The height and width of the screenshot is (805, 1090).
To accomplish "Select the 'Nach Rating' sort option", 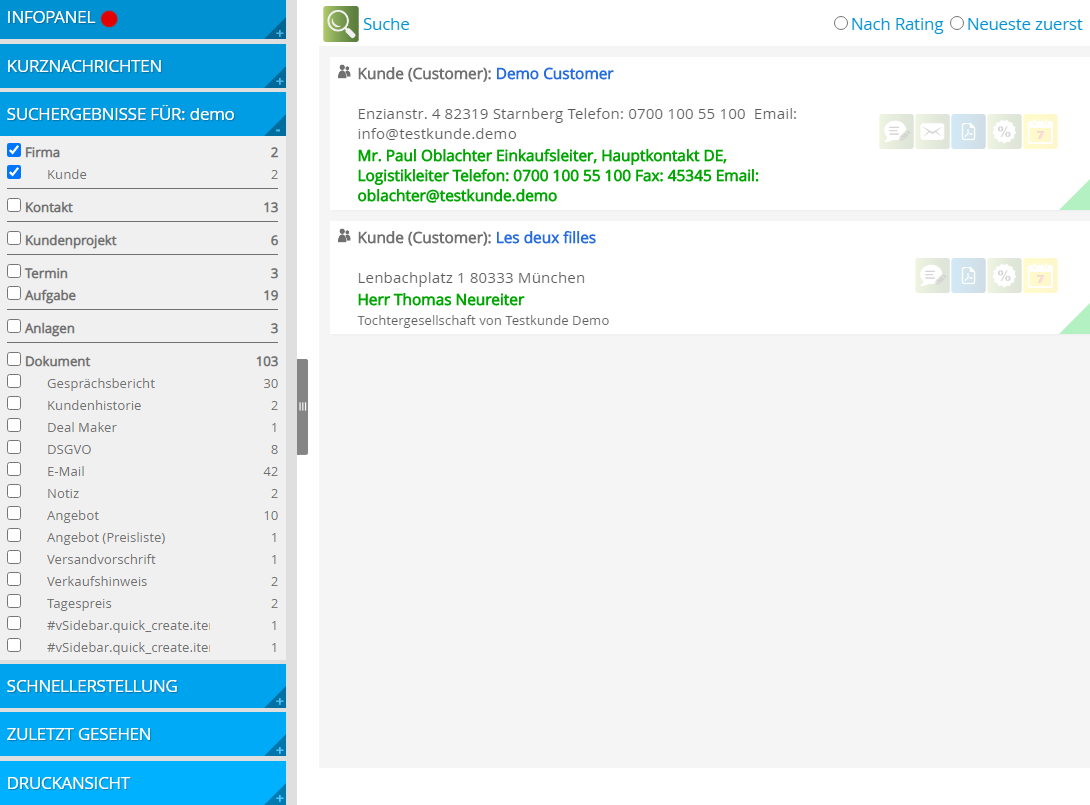I will pos(841,23).
